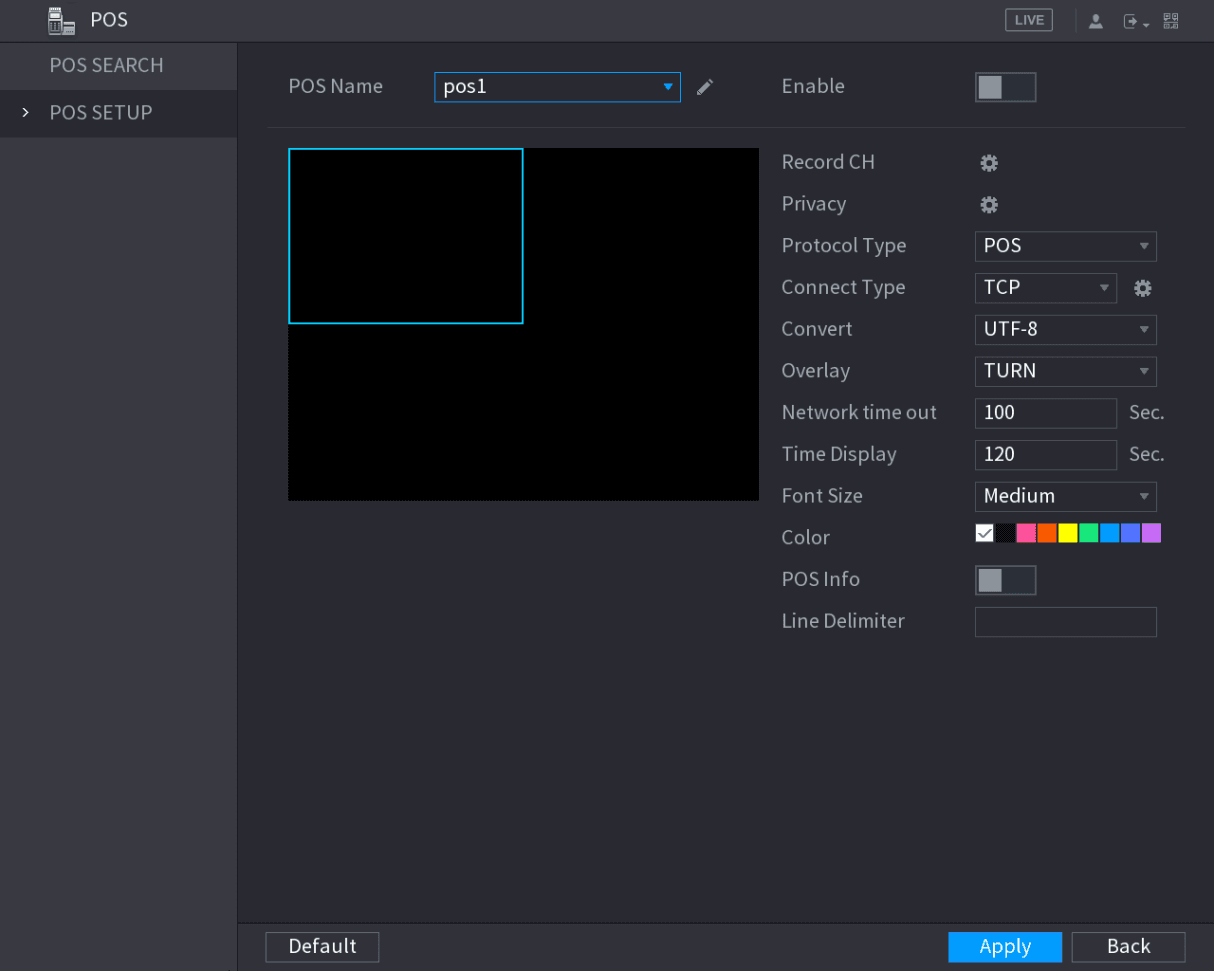
Task: Click the Time Display field
Action: pos(1046,455)
